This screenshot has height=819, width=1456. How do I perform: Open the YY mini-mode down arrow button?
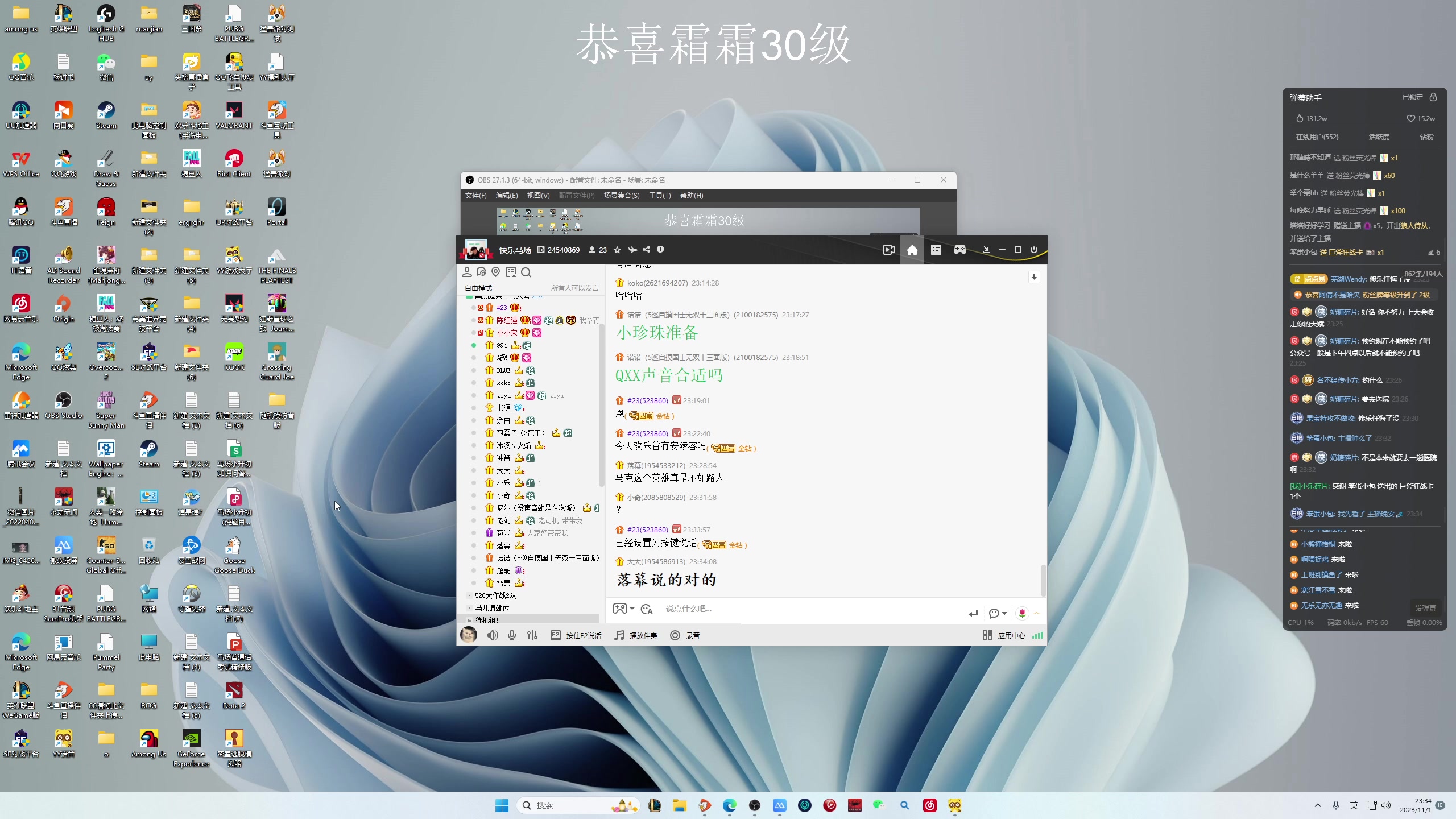[x=986, y=250]
